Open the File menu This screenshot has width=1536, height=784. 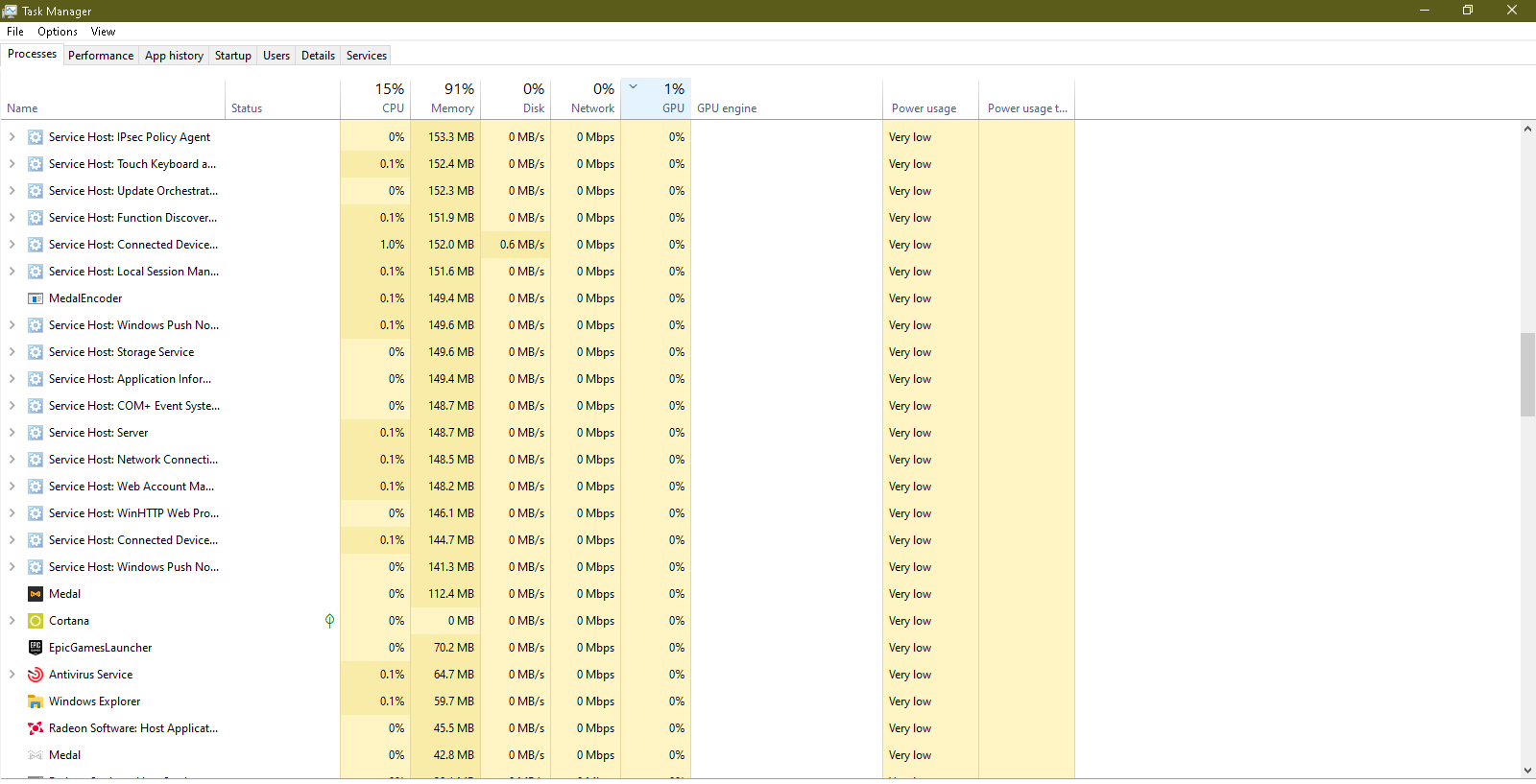(15, 32)
